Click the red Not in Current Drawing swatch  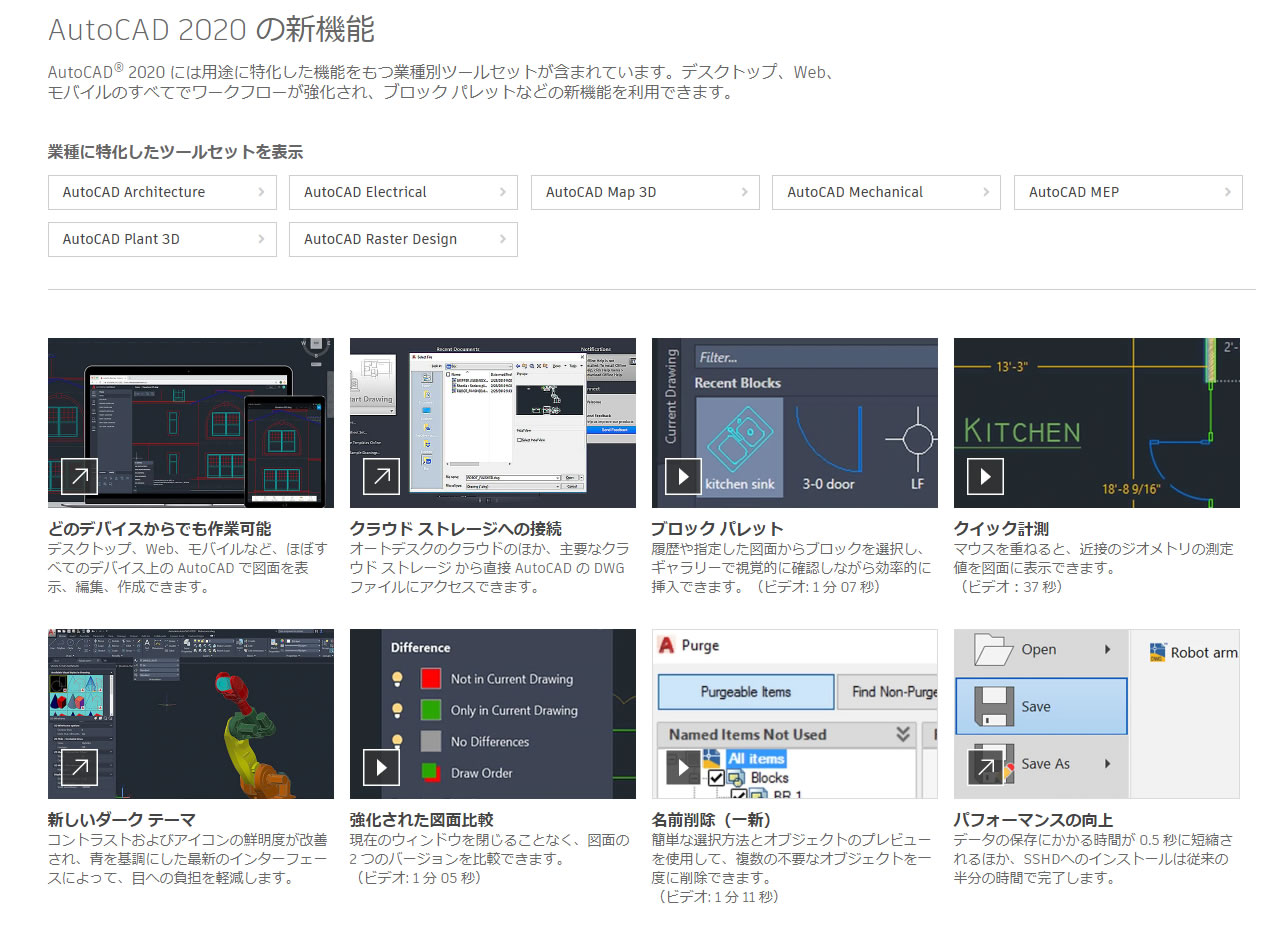[x=431, y=679]
